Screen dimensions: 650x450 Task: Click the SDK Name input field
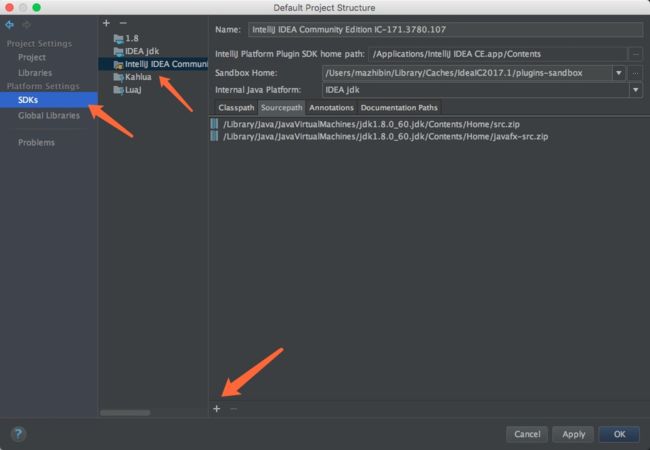pos(445,29)
